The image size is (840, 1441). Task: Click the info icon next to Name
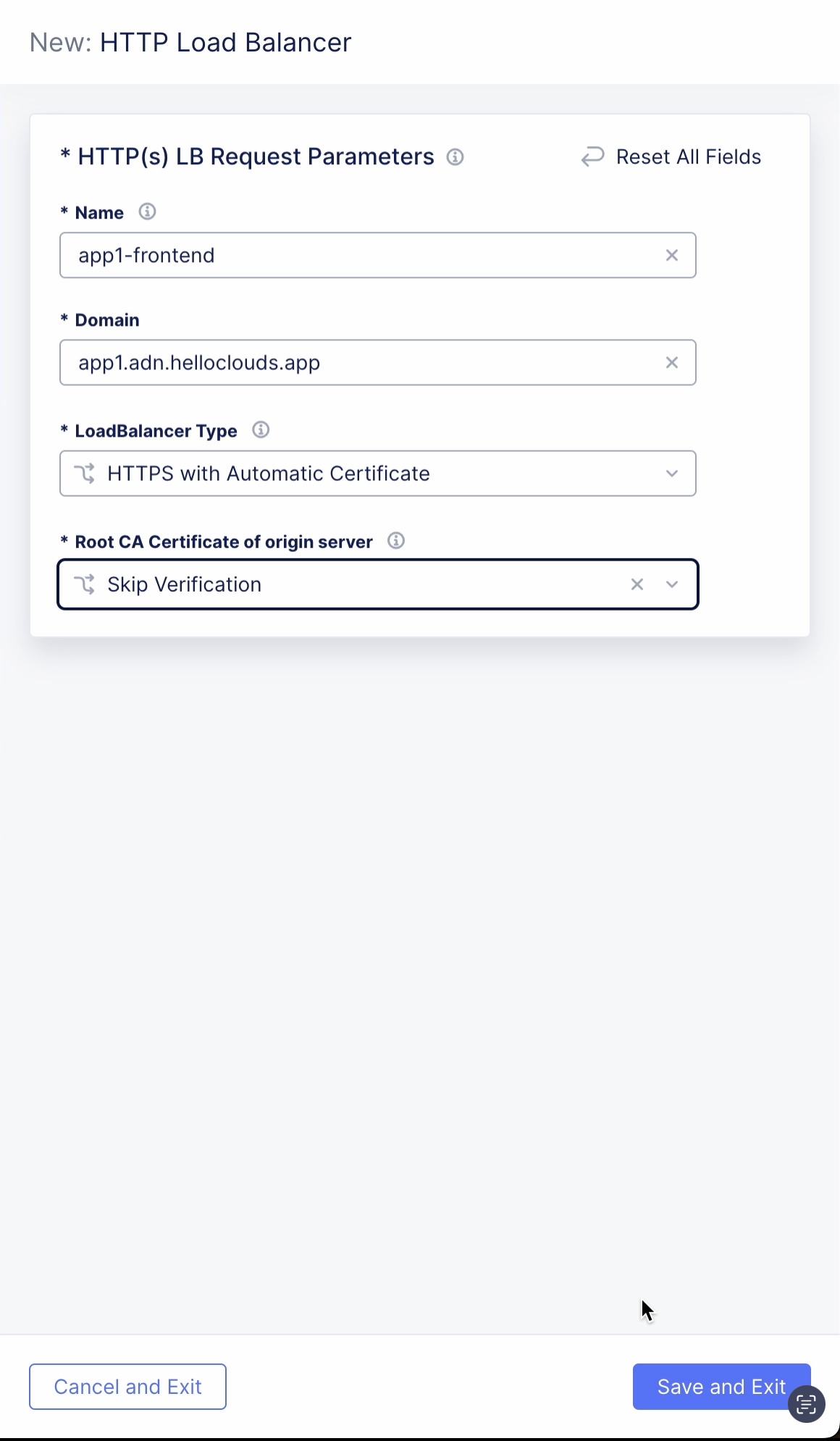(148, 212)
